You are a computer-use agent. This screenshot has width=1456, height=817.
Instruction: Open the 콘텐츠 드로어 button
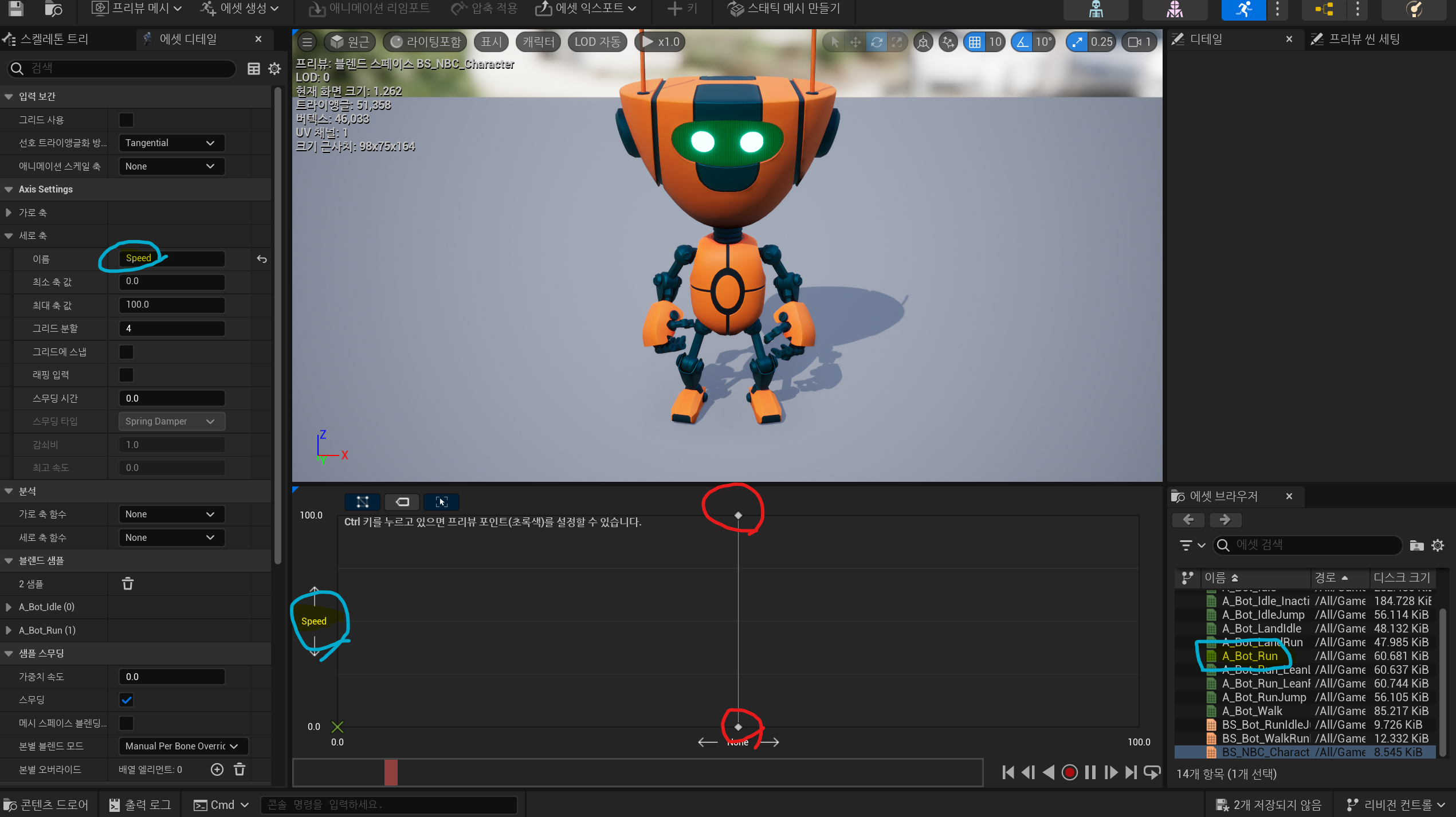coord(47,804)
